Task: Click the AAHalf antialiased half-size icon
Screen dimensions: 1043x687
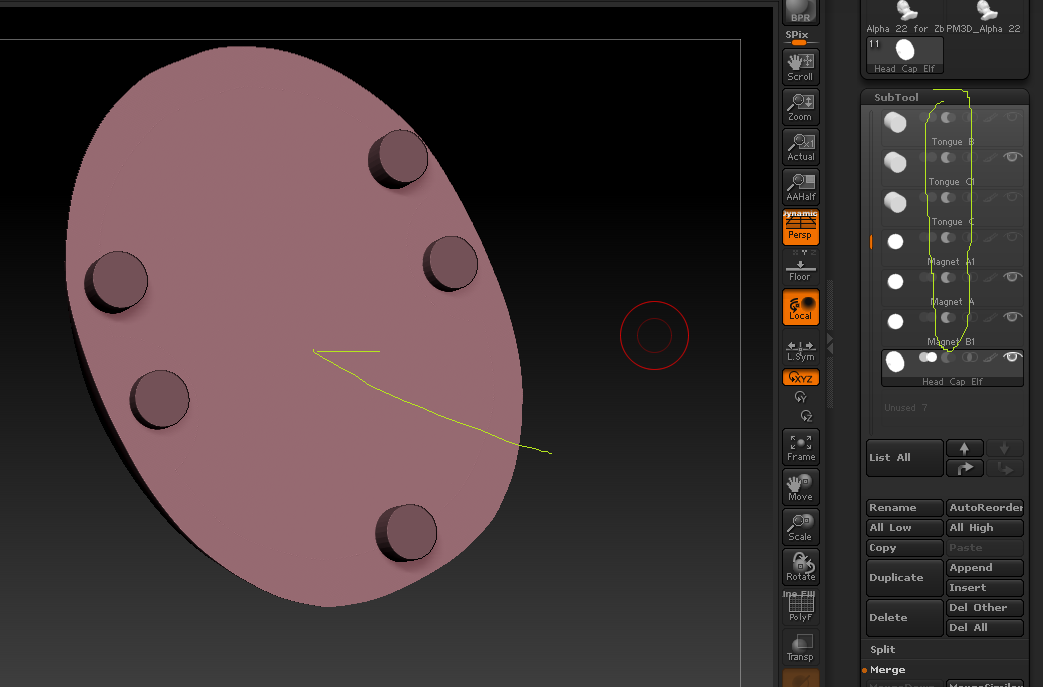Action: (800, 186)
